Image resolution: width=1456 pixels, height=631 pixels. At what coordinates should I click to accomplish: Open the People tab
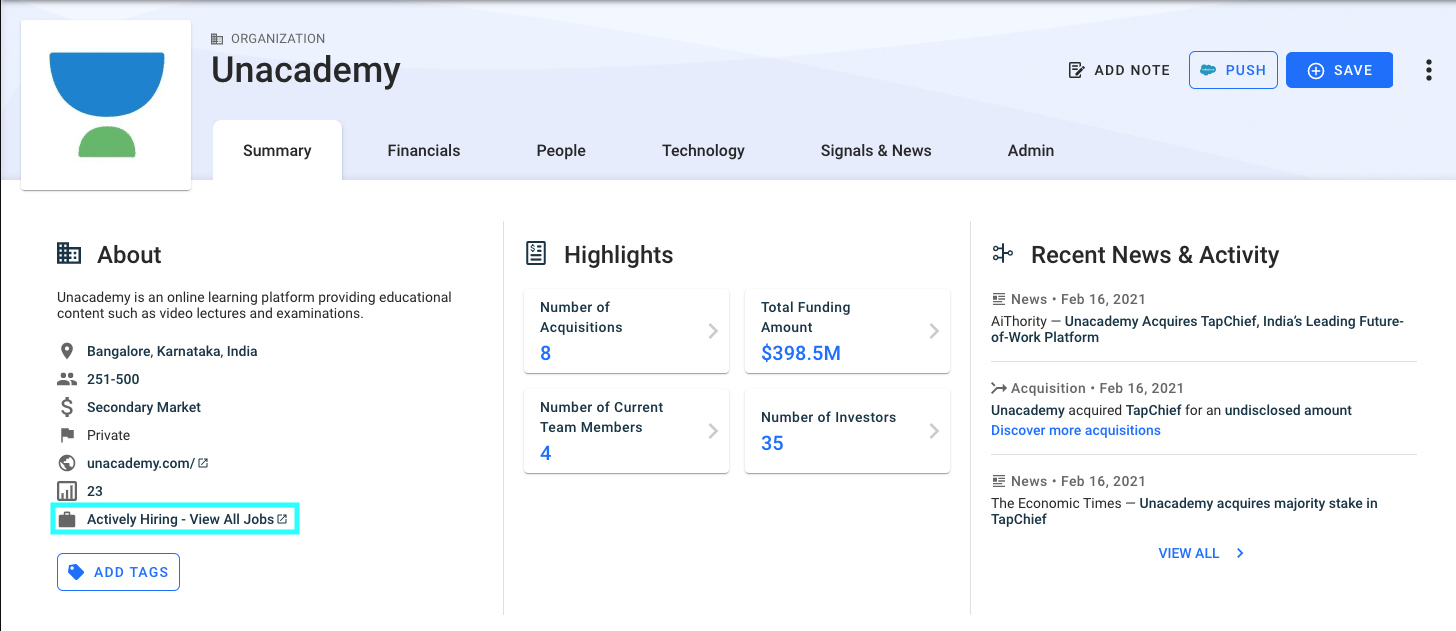[x=561, y=151]
